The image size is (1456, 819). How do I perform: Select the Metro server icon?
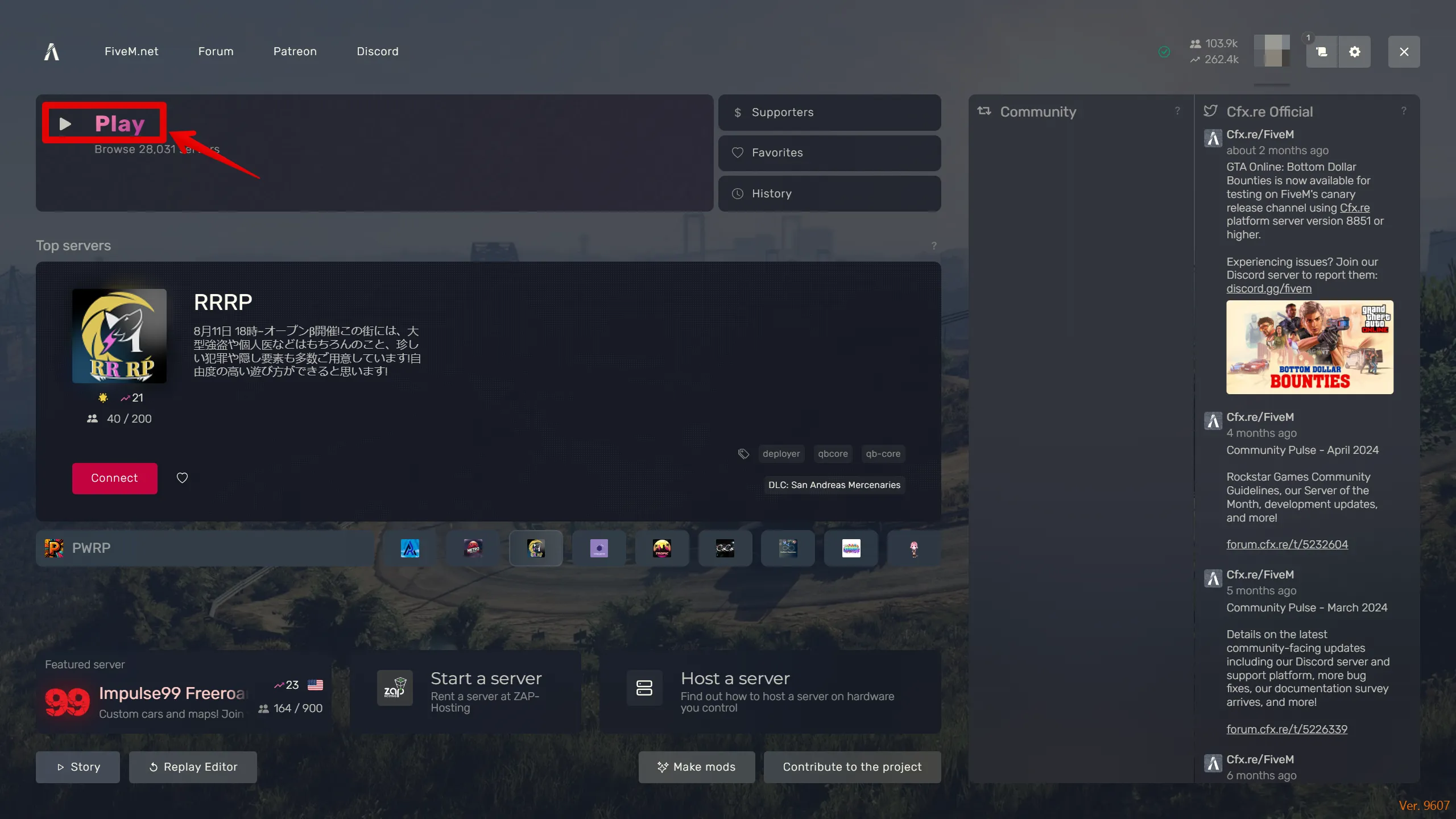pyautogui.click(x=473, y=548)
